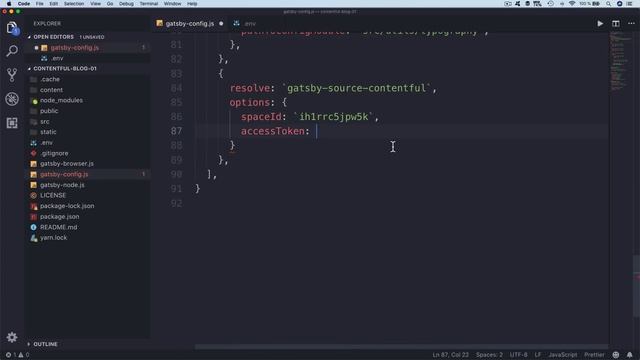Open the Terminal menu
640x360 pixels.
tap(149, 4)
